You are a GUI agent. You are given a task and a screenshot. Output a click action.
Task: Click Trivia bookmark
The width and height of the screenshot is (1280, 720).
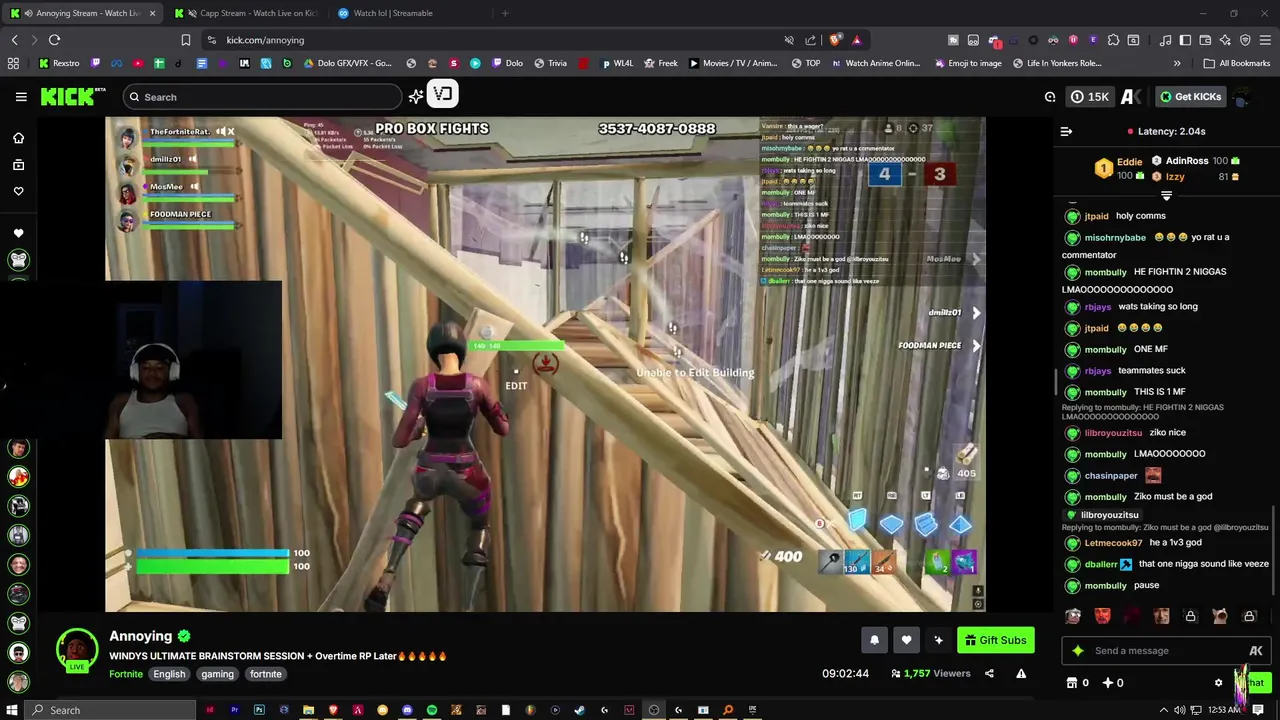[x=551, y=63]
